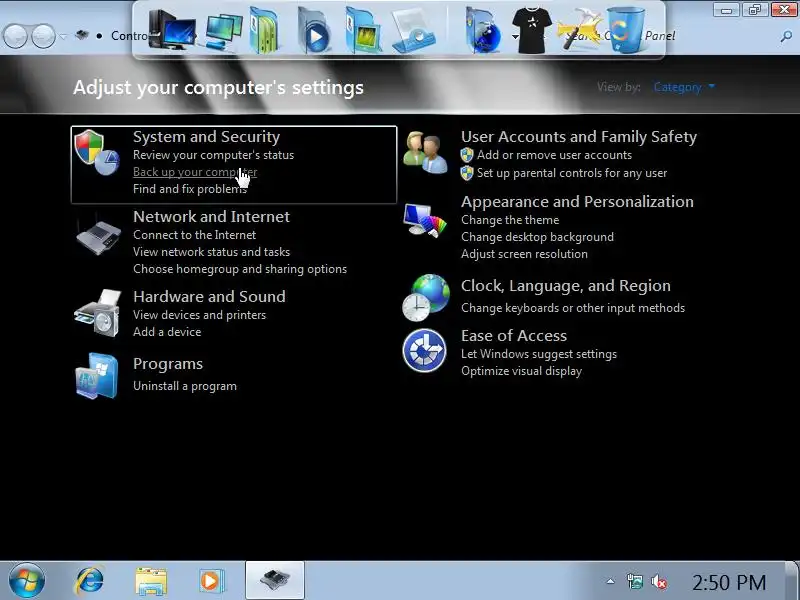800x600 pixels.
Task: Click the search magnifier icon in Control Panel
Action: [x=786, y=36]
